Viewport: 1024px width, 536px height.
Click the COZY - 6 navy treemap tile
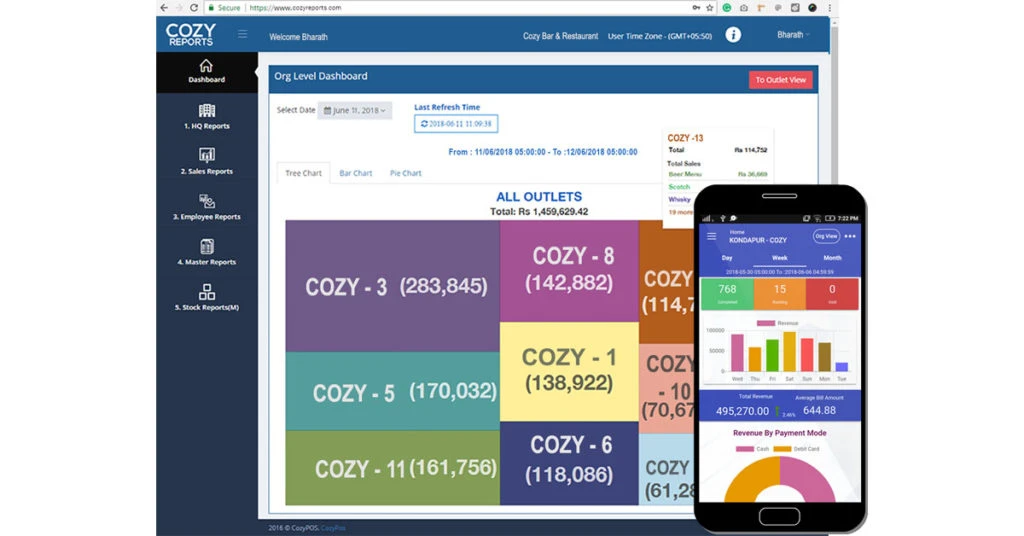click(x=569, y=463)
